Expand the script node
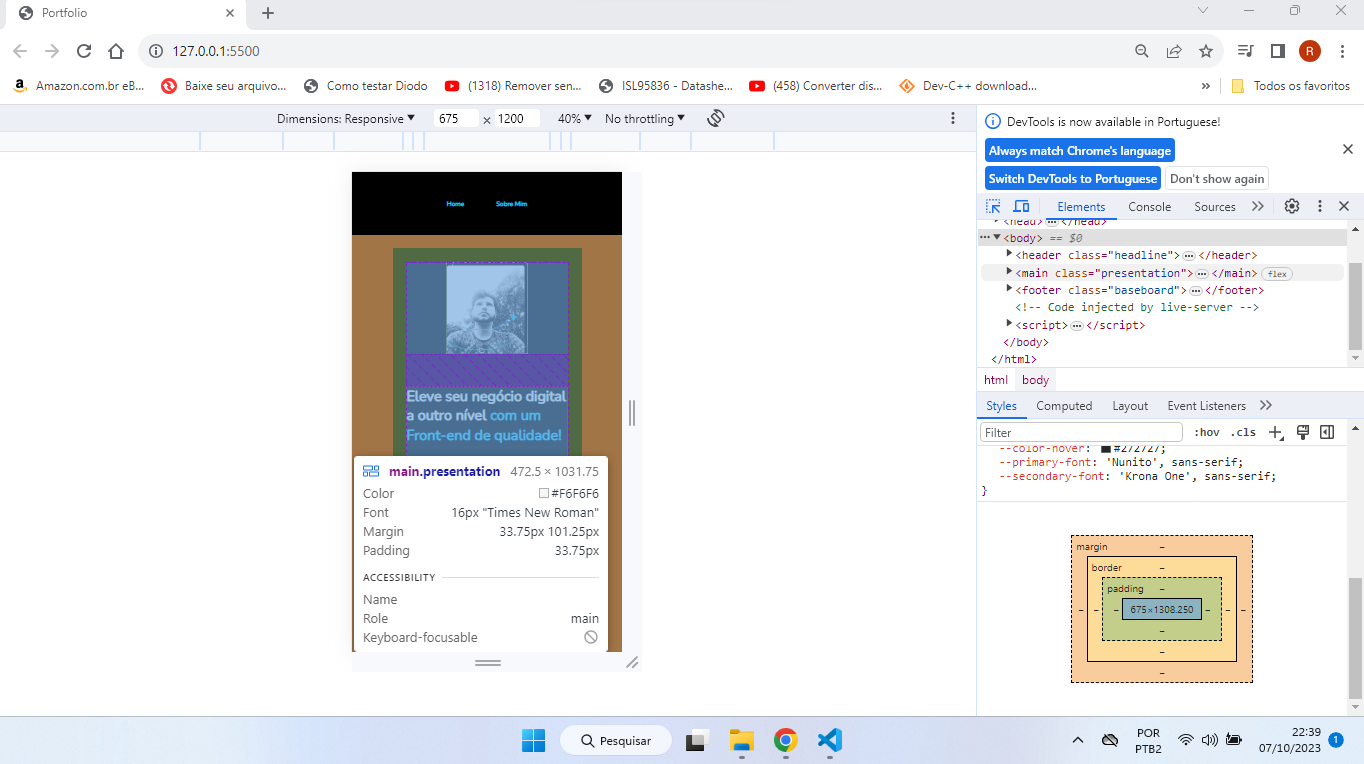This screenshot has height=764, width=1364. [x=1010, y=324]
